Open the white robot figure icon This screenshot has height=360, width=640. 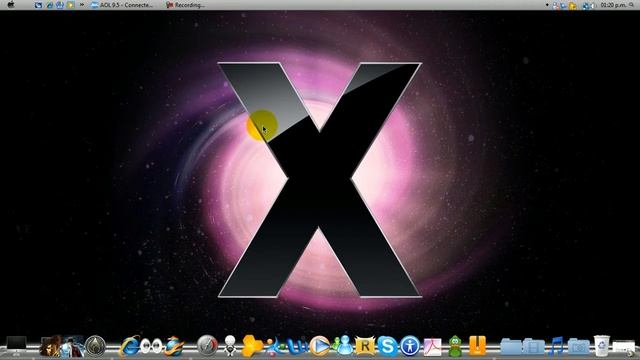click(x=230, y=346)
